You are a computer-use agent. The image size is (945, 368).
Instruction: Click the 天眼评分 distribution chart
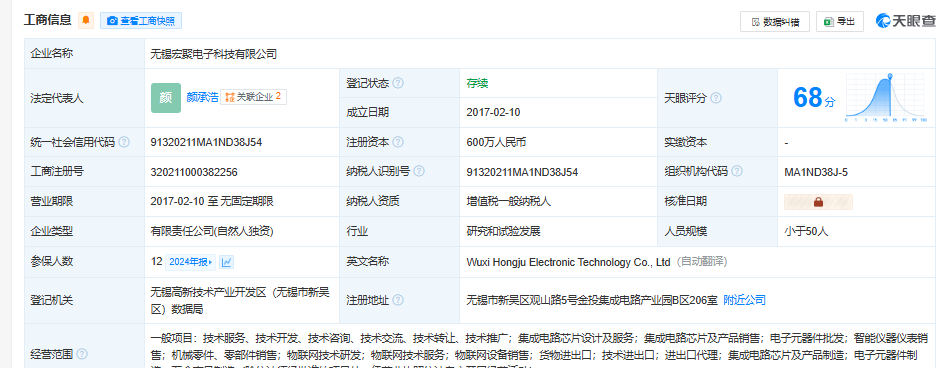click(x=885, y=98)
